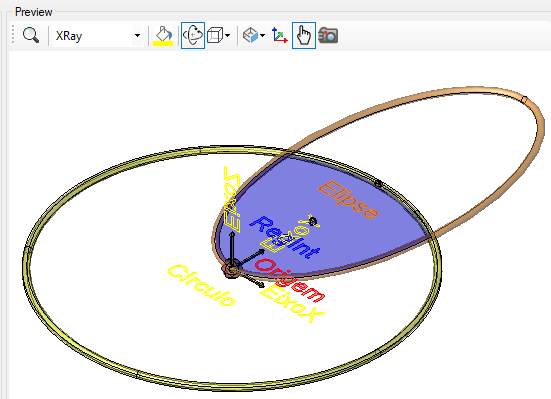
Task: Open the orientation dropdown arrow
Action: 262,36
